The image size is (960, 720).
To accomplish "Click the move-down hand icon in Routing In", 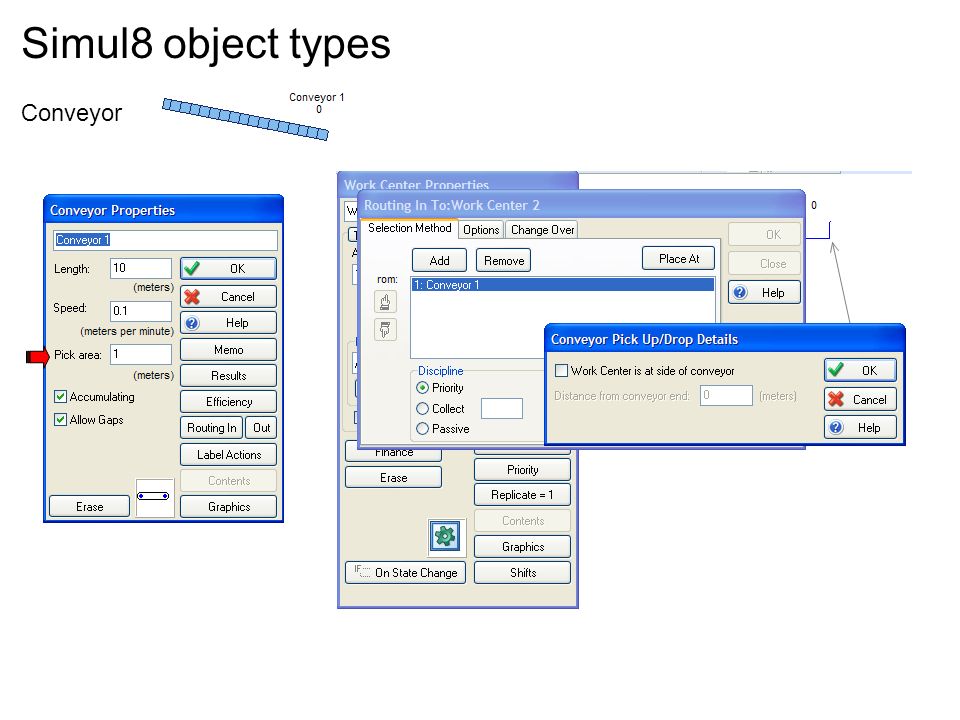I will coord(385,329).
